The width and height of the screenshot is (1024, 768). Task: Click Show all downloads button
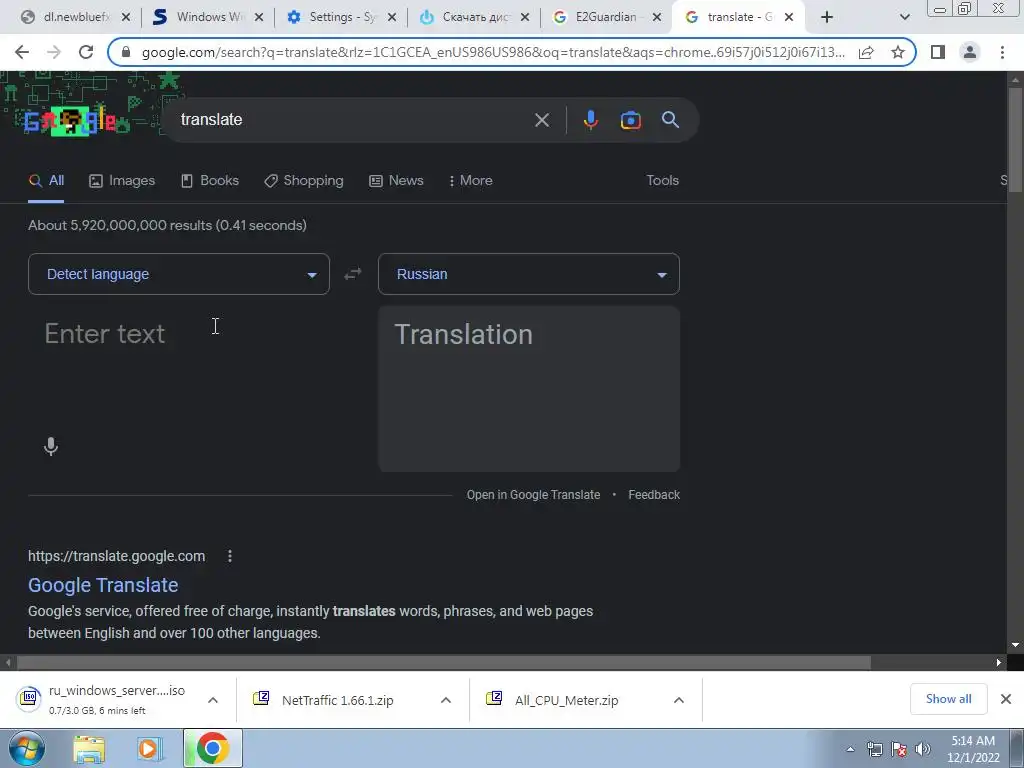coord(948,699)
